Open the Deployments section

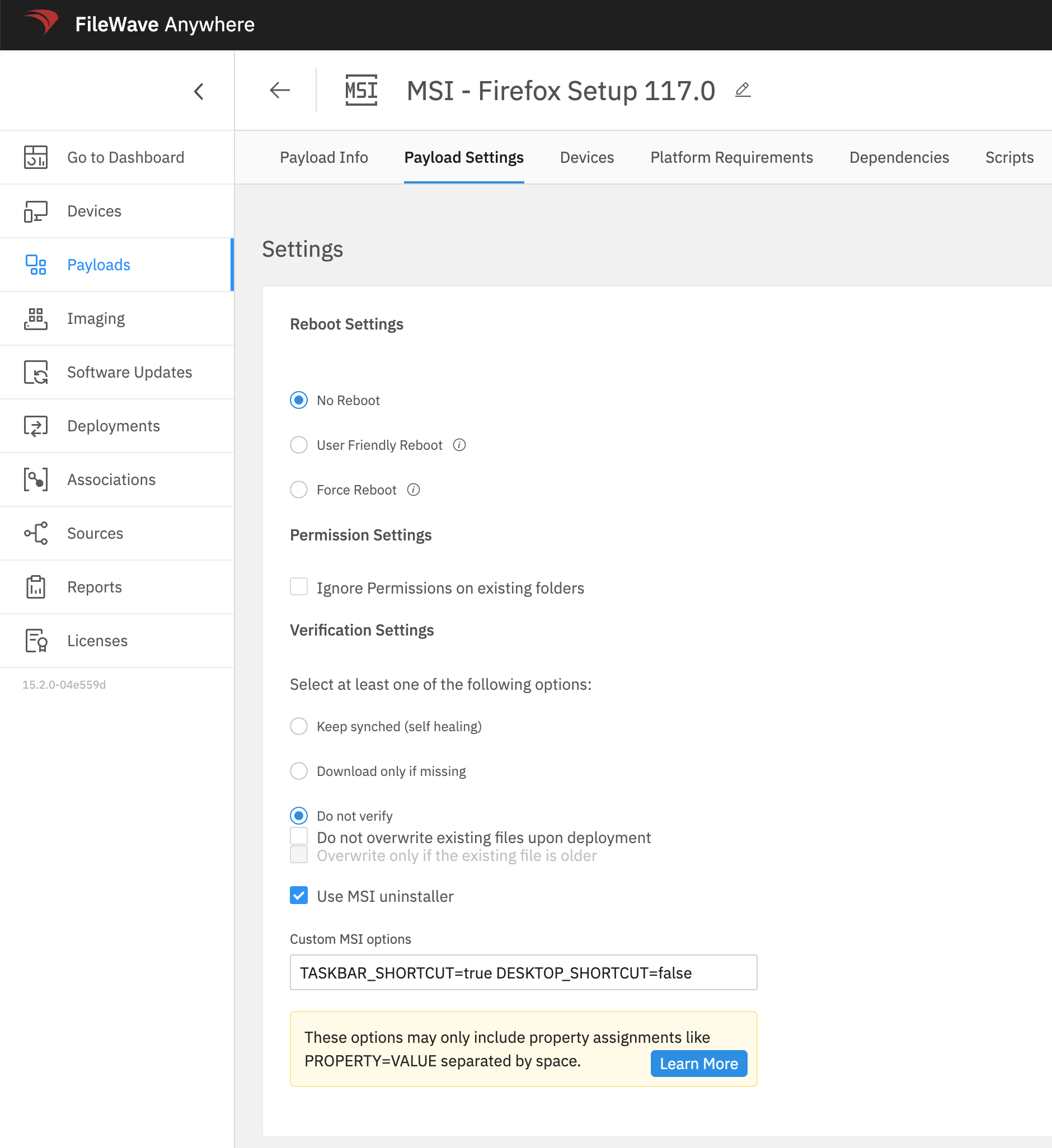(114, 426)
